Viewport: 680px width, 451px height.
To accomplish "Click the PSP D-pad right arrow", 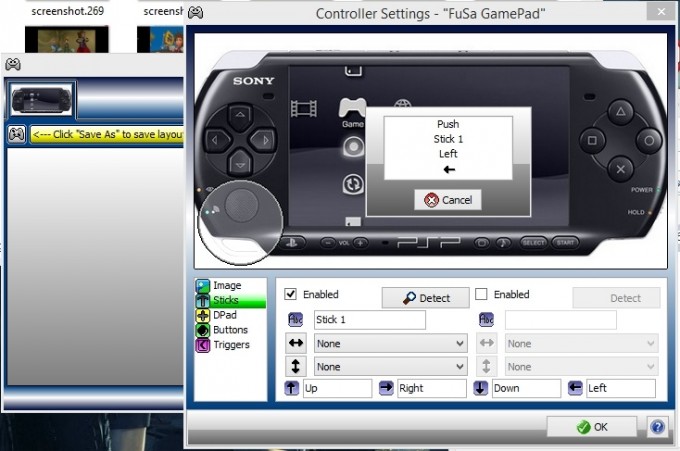I will pos(265,140).
